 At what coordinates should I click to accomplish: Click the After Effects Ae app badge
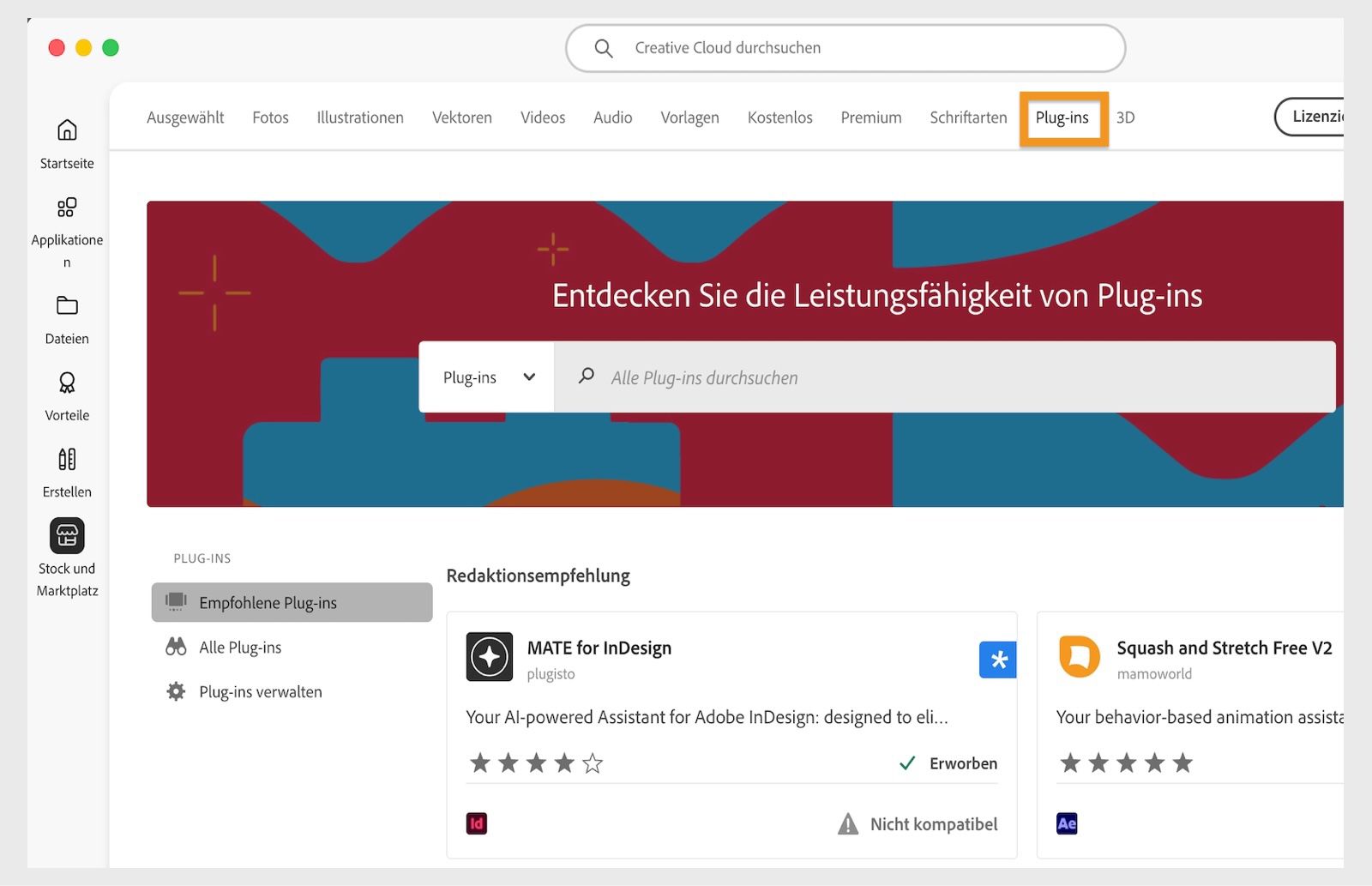click(1067, 824)
